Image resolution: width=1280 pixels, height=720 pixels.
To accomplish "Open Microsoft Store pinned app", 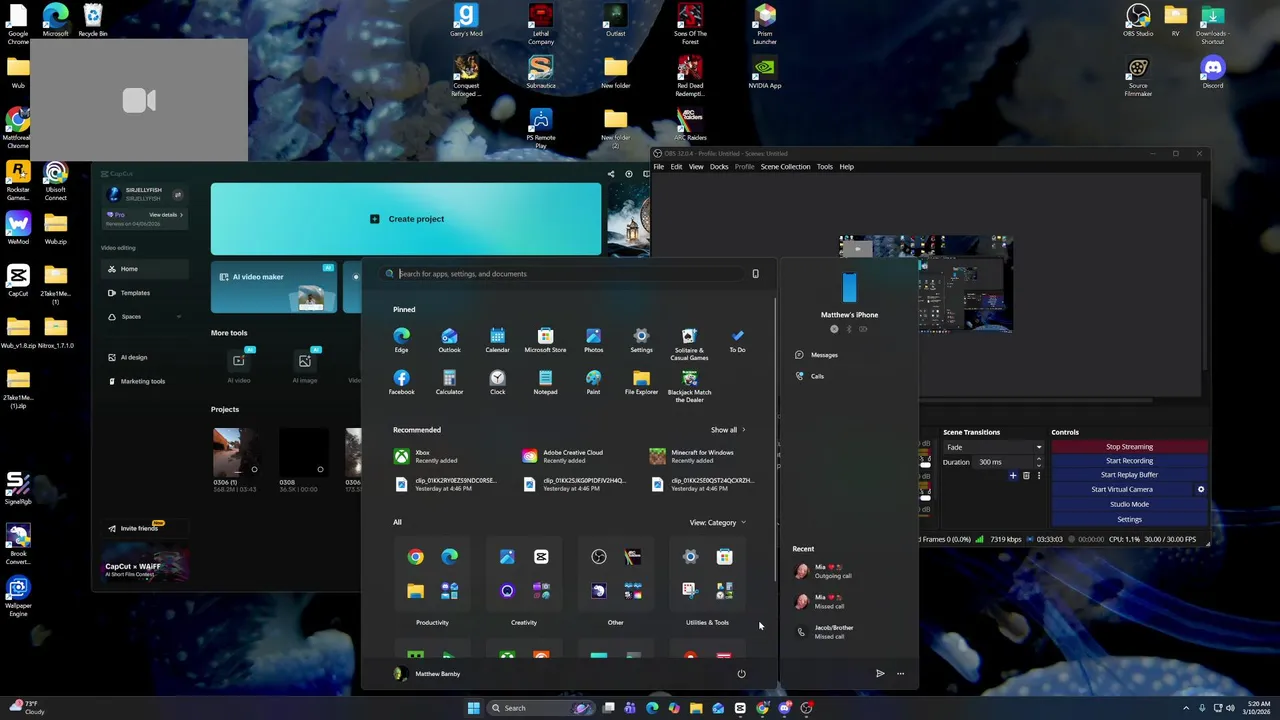I will (x=545, y=340).
